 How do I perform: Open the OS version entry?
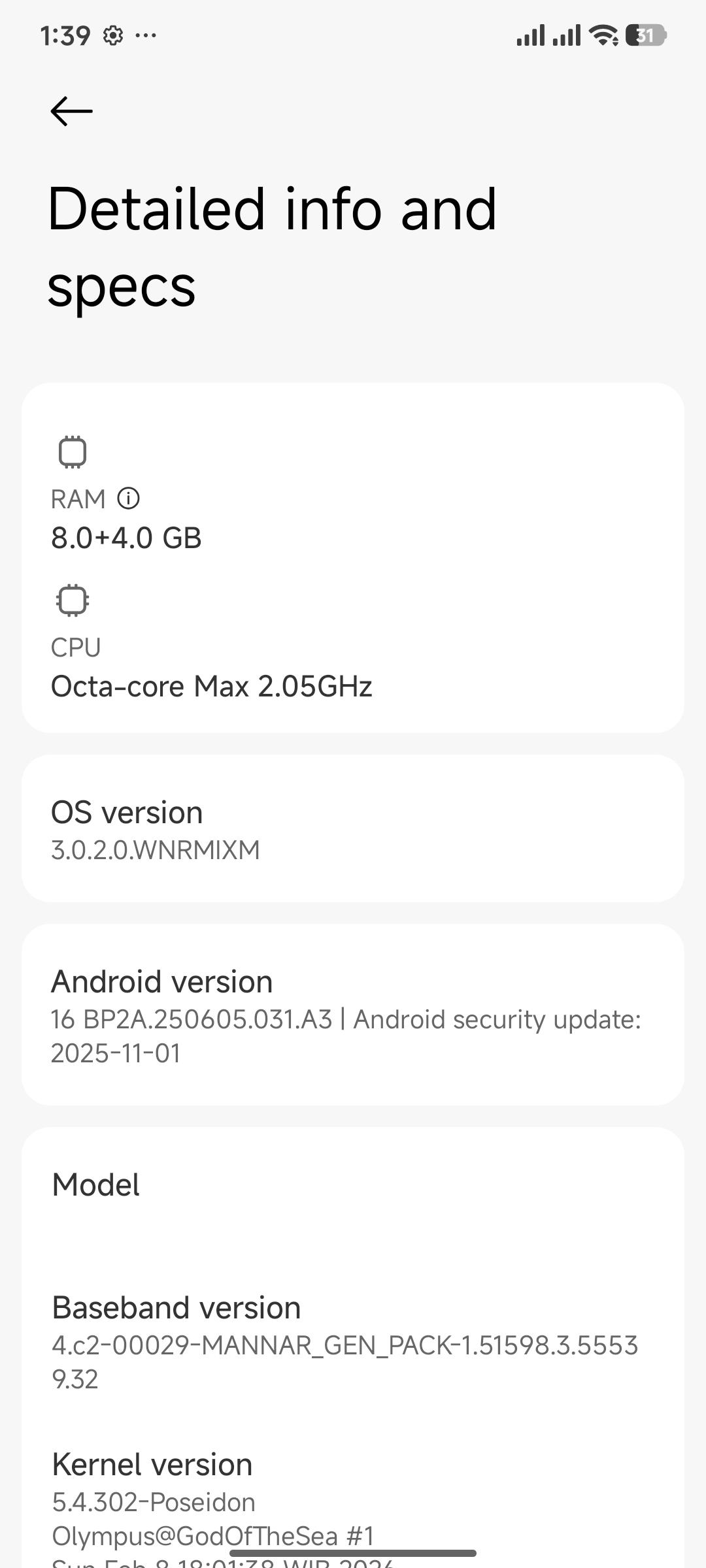pyautogui.click(x=353, y=828)
